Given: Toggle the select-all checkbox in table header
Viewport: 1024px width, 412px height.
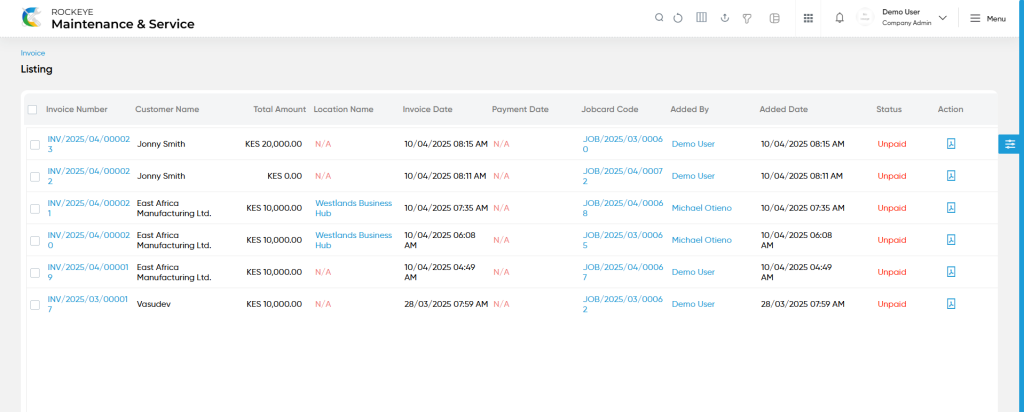Looking at the screenshot, I should [x=32, y=110].
